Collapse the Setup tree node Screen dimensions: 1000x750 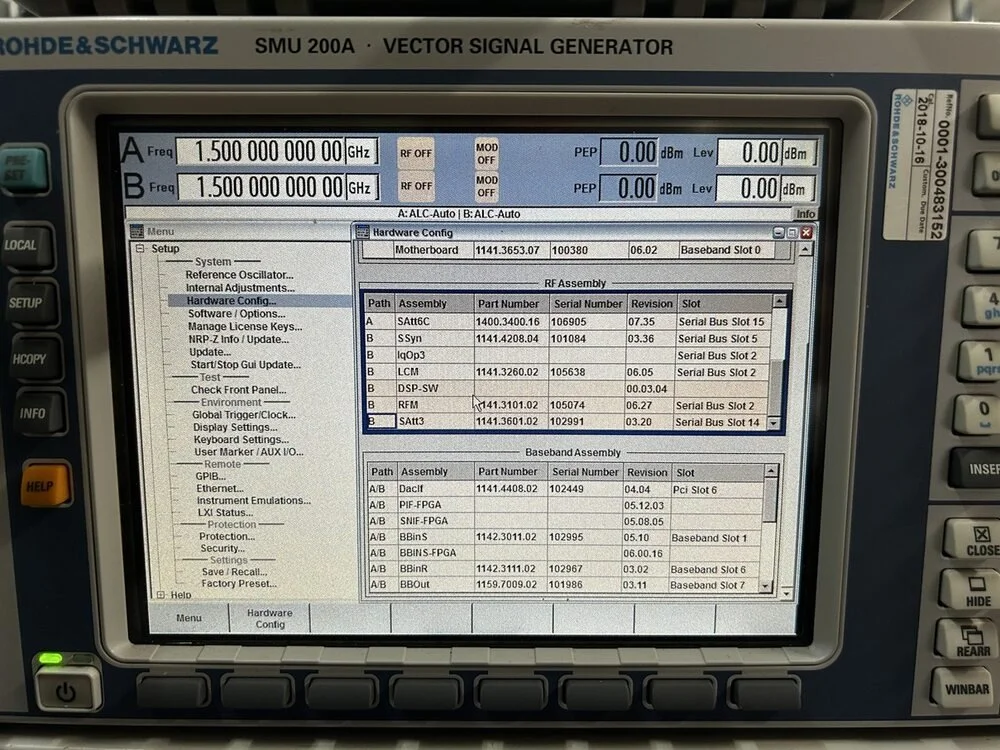click(140, 249)
